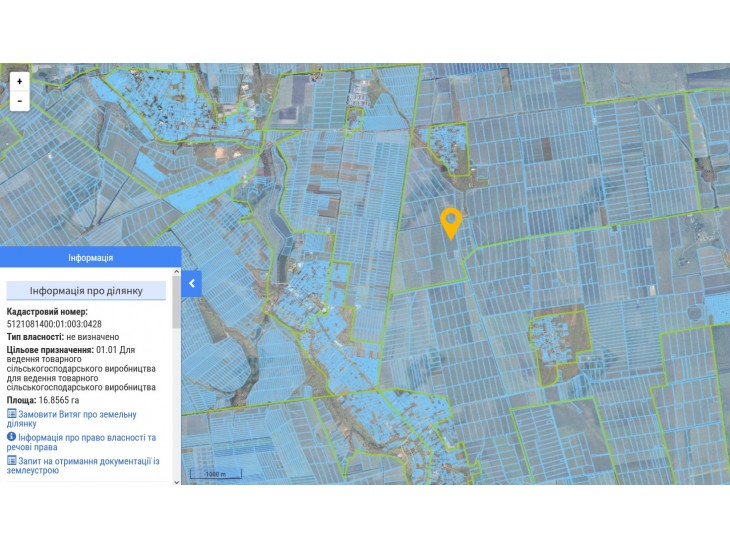Click the panel scrollbar down arrow
The height and width of the screenshot is (547, 730).
(x=176, y=482)
